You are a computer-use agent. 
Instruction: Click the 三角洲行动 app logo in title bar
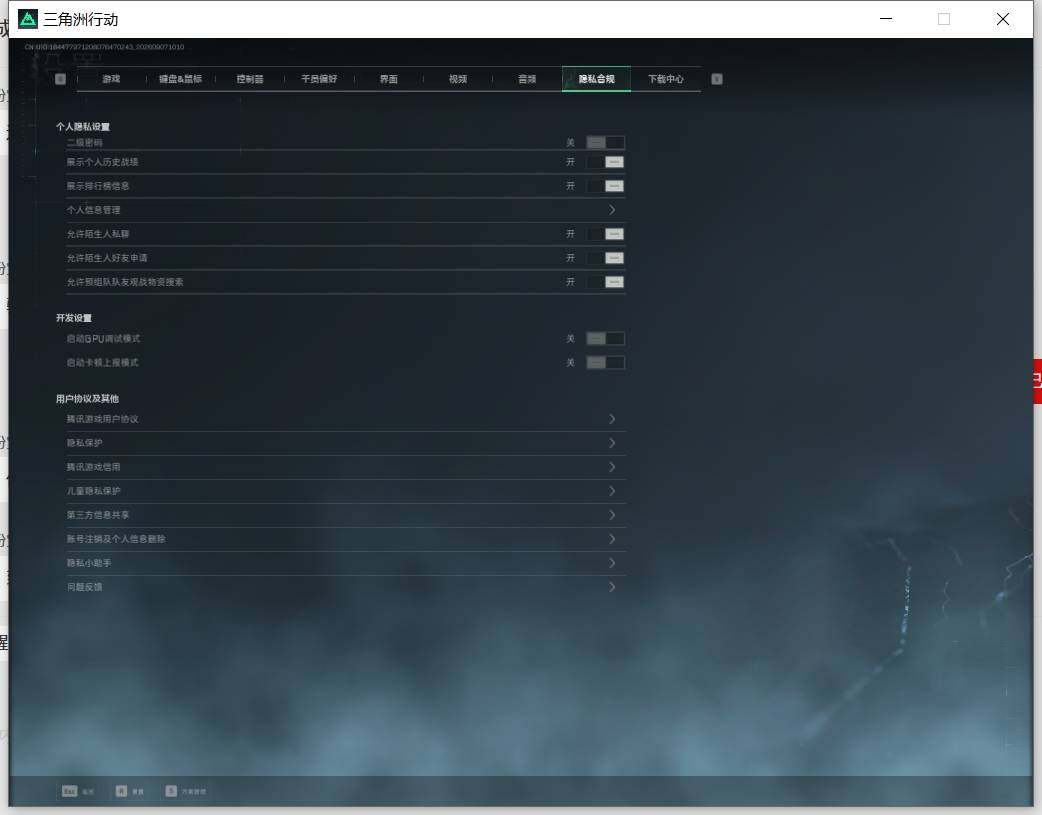pos(28,19)
